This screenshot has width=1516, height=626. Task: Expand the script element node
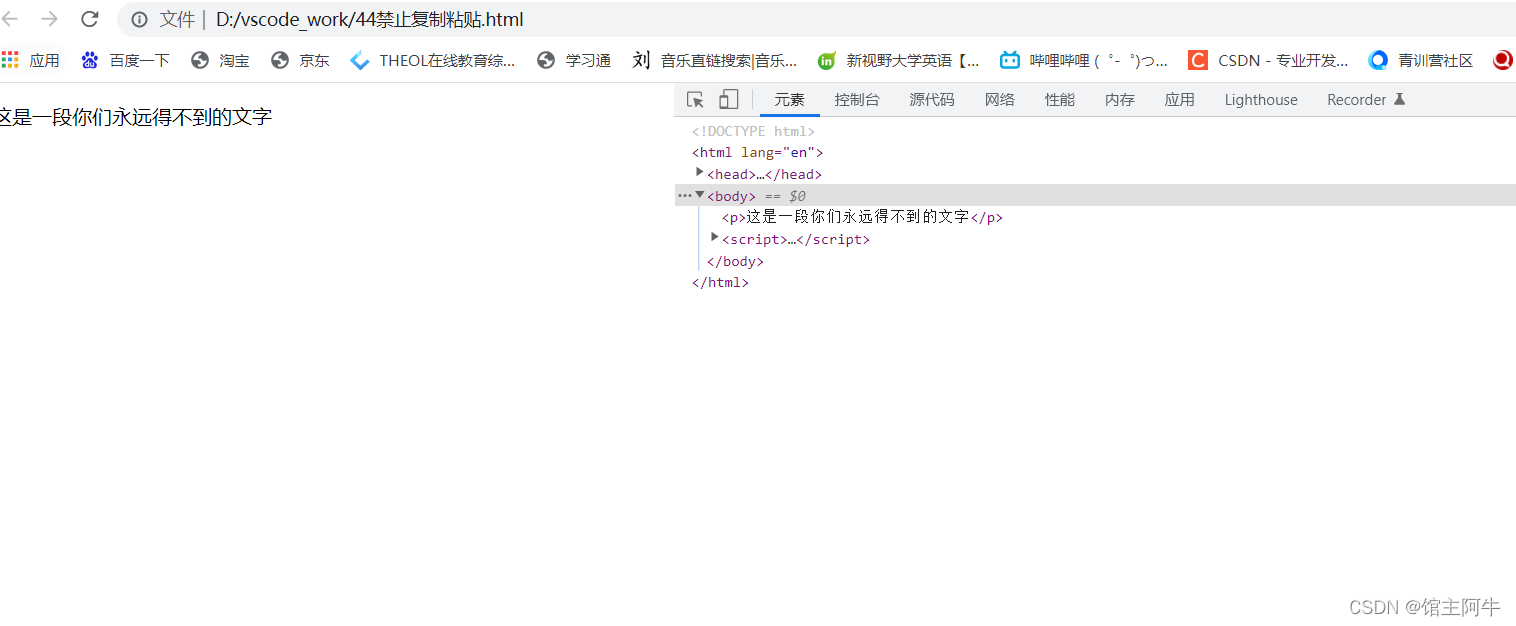click(714, 237)
